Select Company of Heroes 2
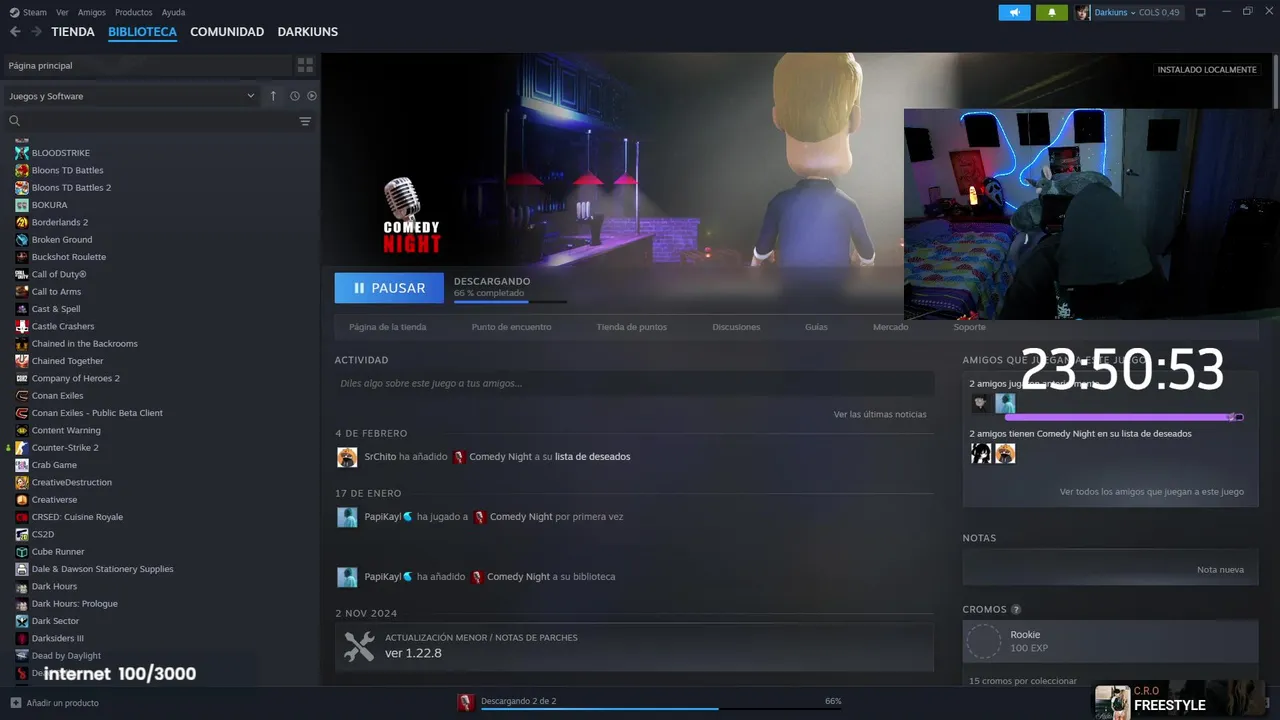This screenshot has width=1280, height=720. (76, 378)
